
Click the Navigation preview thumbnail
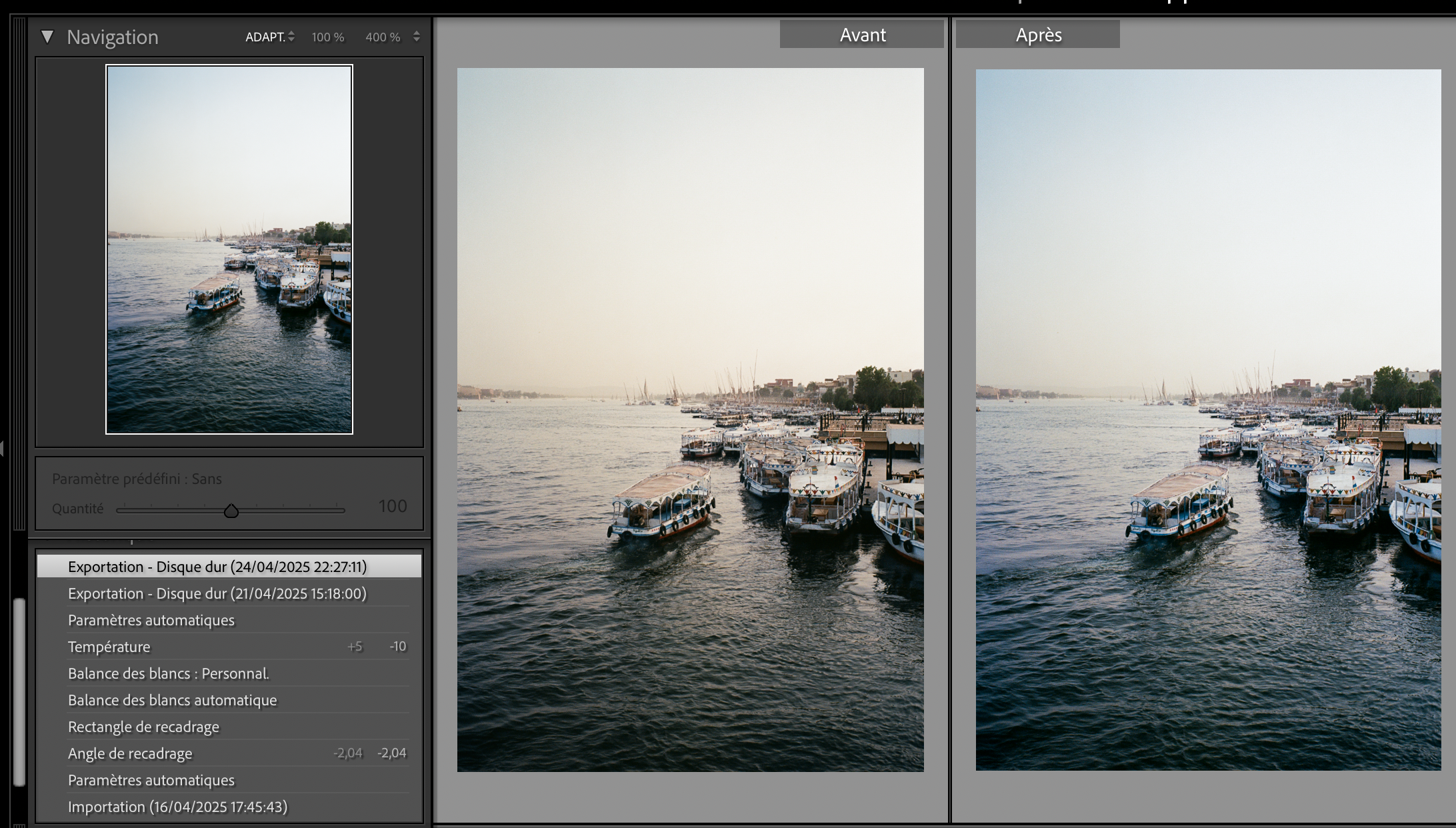point(229,249)
